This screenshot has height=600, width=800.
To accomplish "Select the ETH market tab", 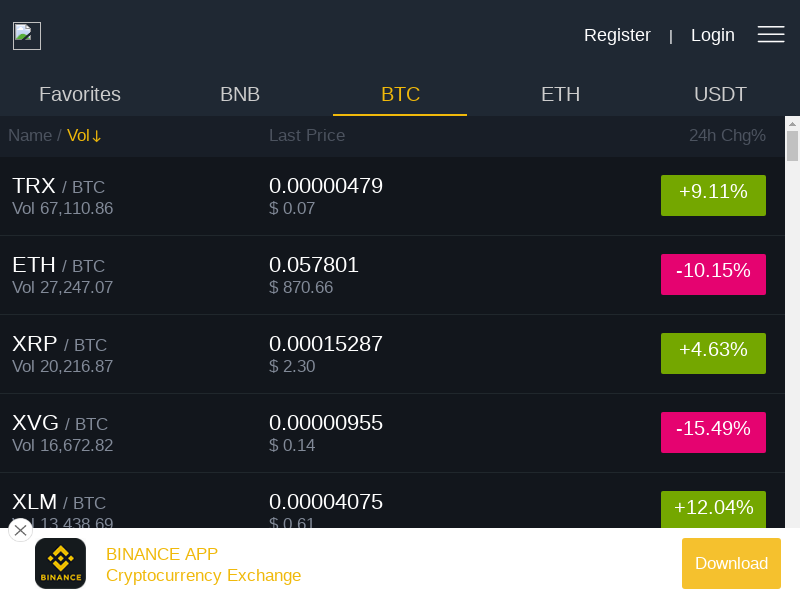I will pyautogui.click(x=560, y=94).
